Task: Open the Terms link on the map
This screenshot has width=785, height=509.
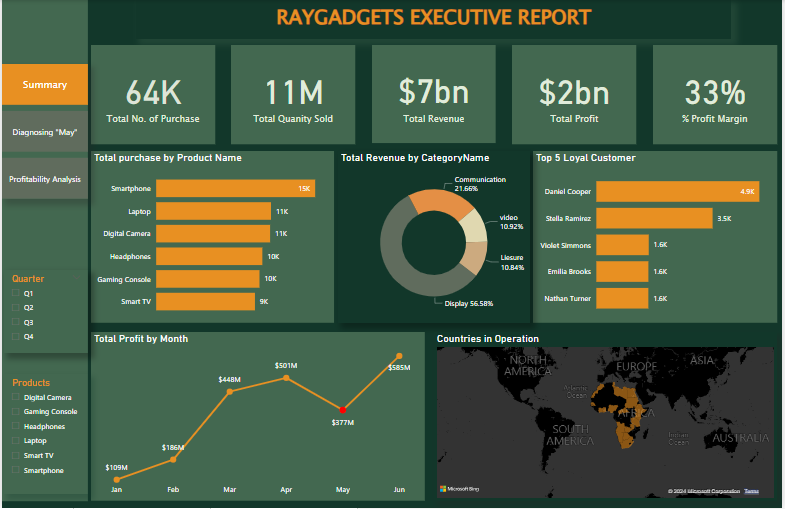Action: (751, 491)
